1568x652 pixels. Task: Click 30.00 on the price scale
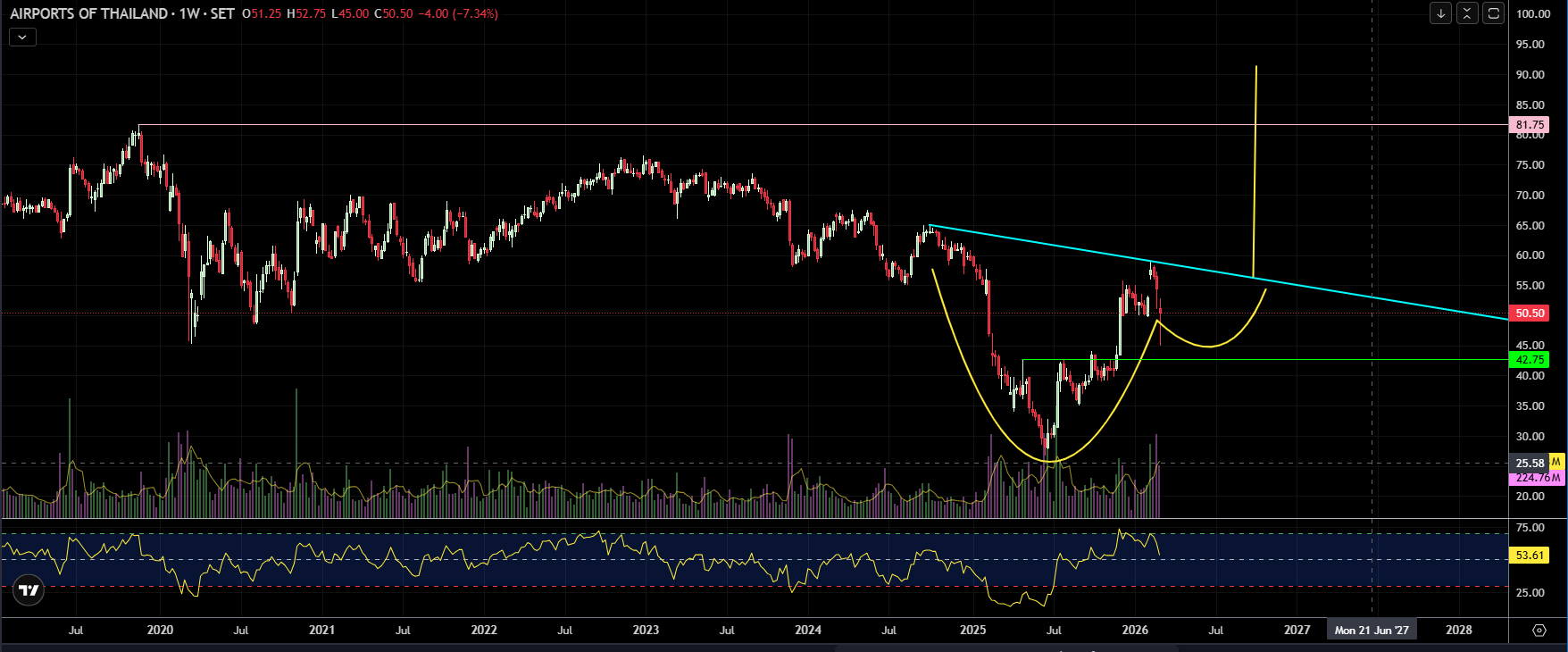click(1530, 437)
